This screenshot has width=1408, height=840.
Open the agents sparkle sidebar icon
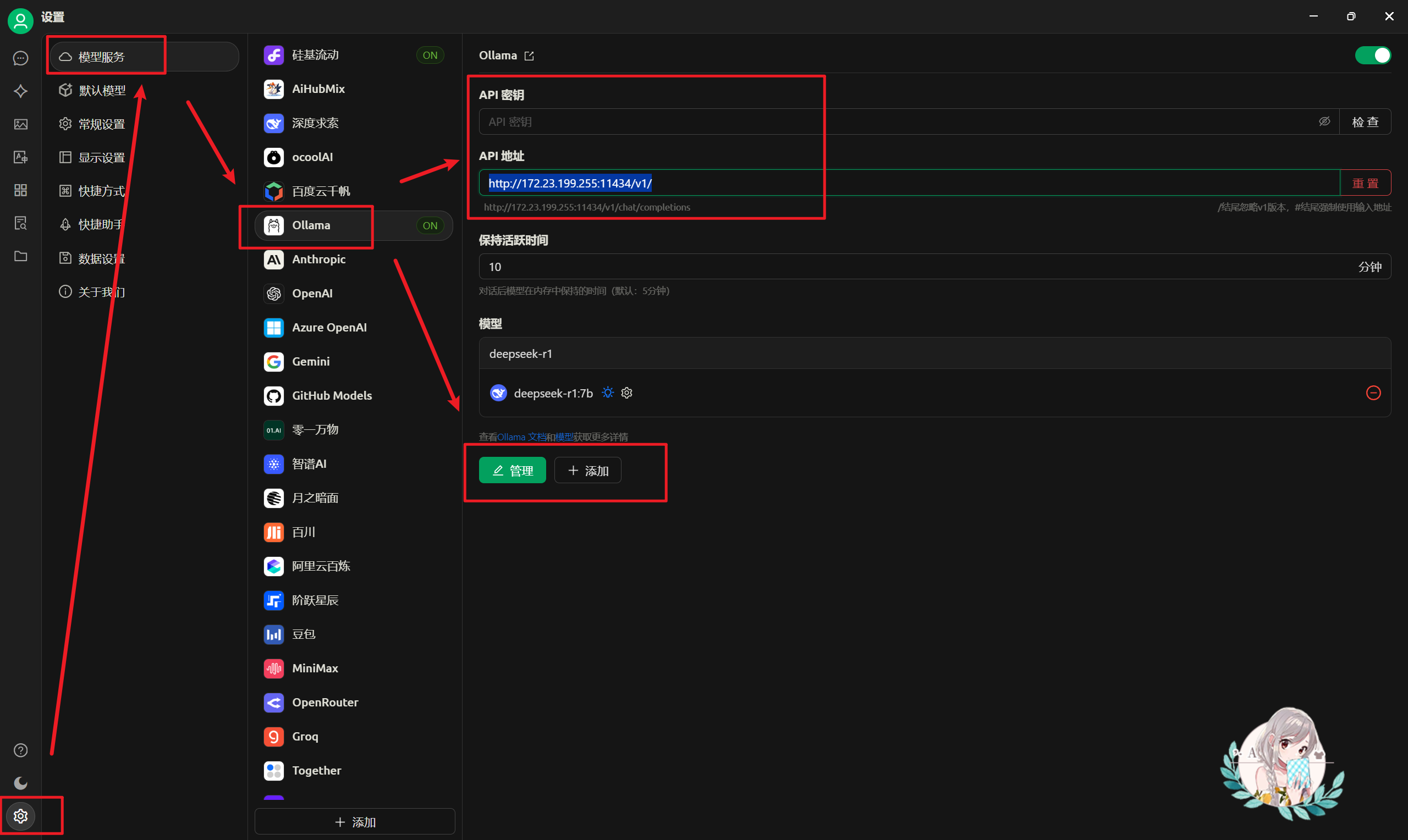click(x=21, y=91)
